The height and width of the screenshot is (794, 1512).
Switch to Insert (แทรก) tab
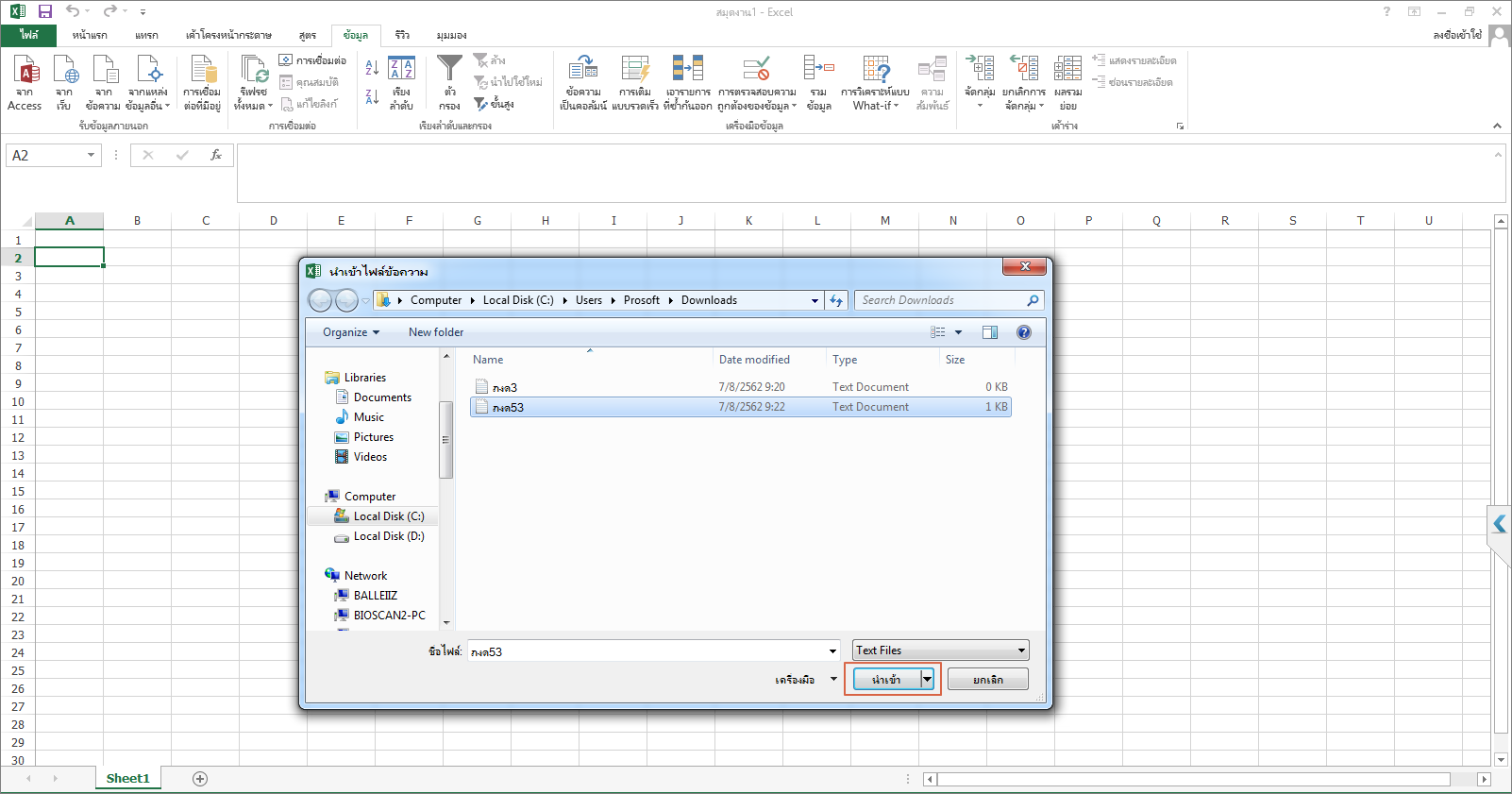(x=146, y=35)
